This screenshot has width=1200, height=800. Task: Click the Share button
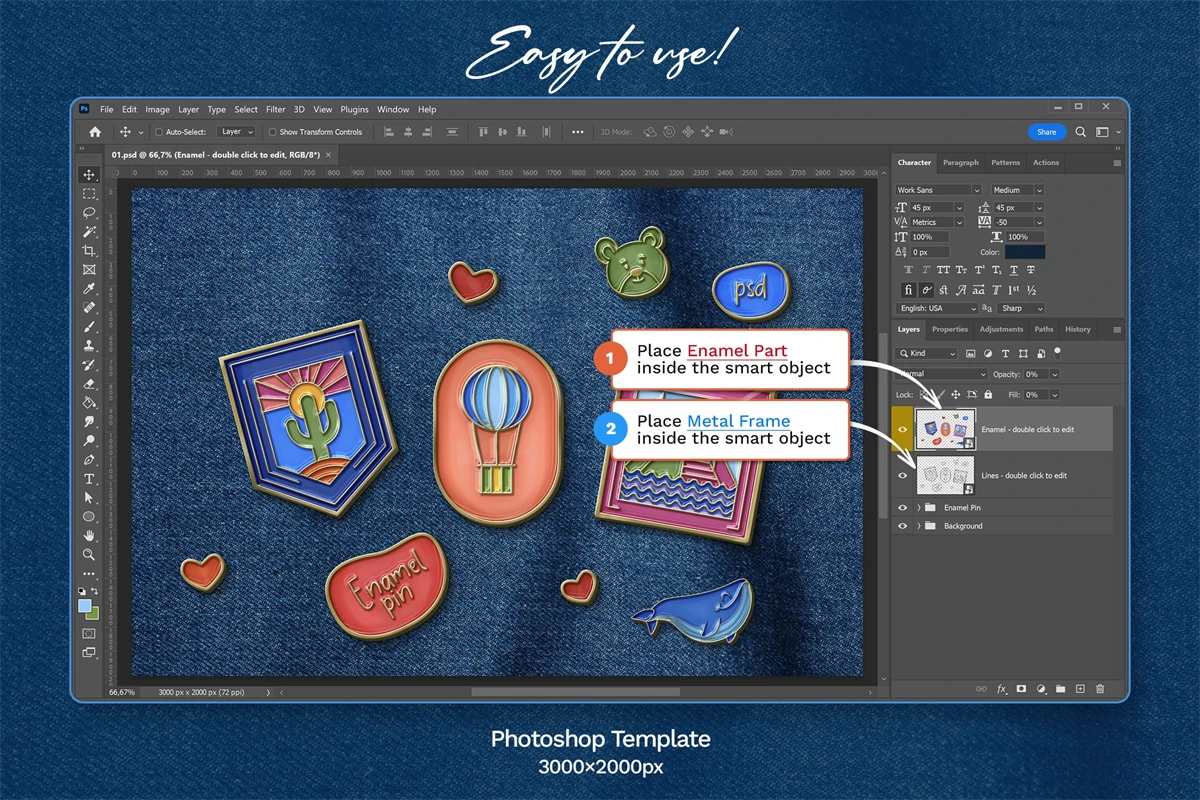tap(1046, 132)
